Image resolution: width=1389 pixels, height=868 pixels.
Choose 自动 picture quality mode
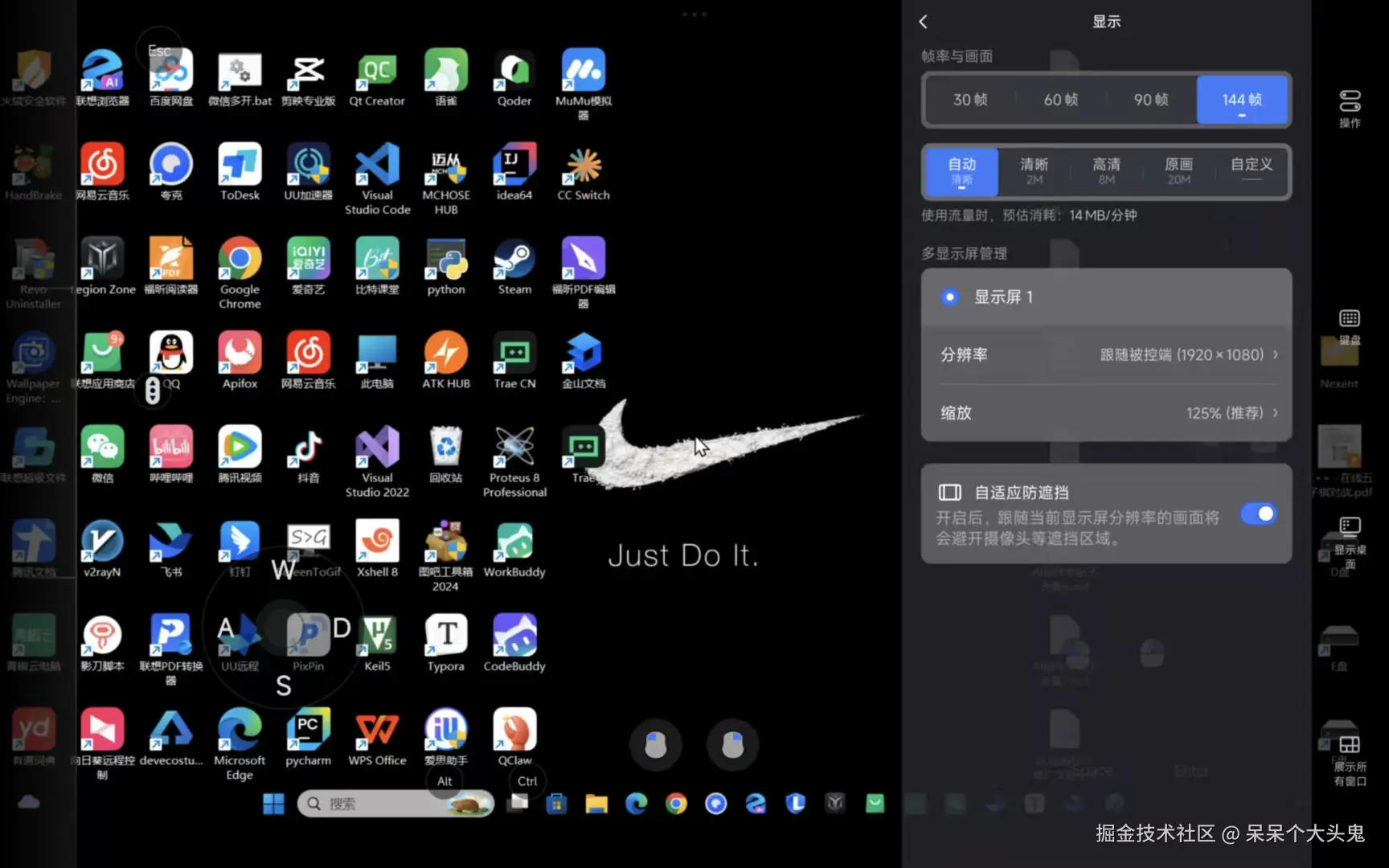[962, 171]
